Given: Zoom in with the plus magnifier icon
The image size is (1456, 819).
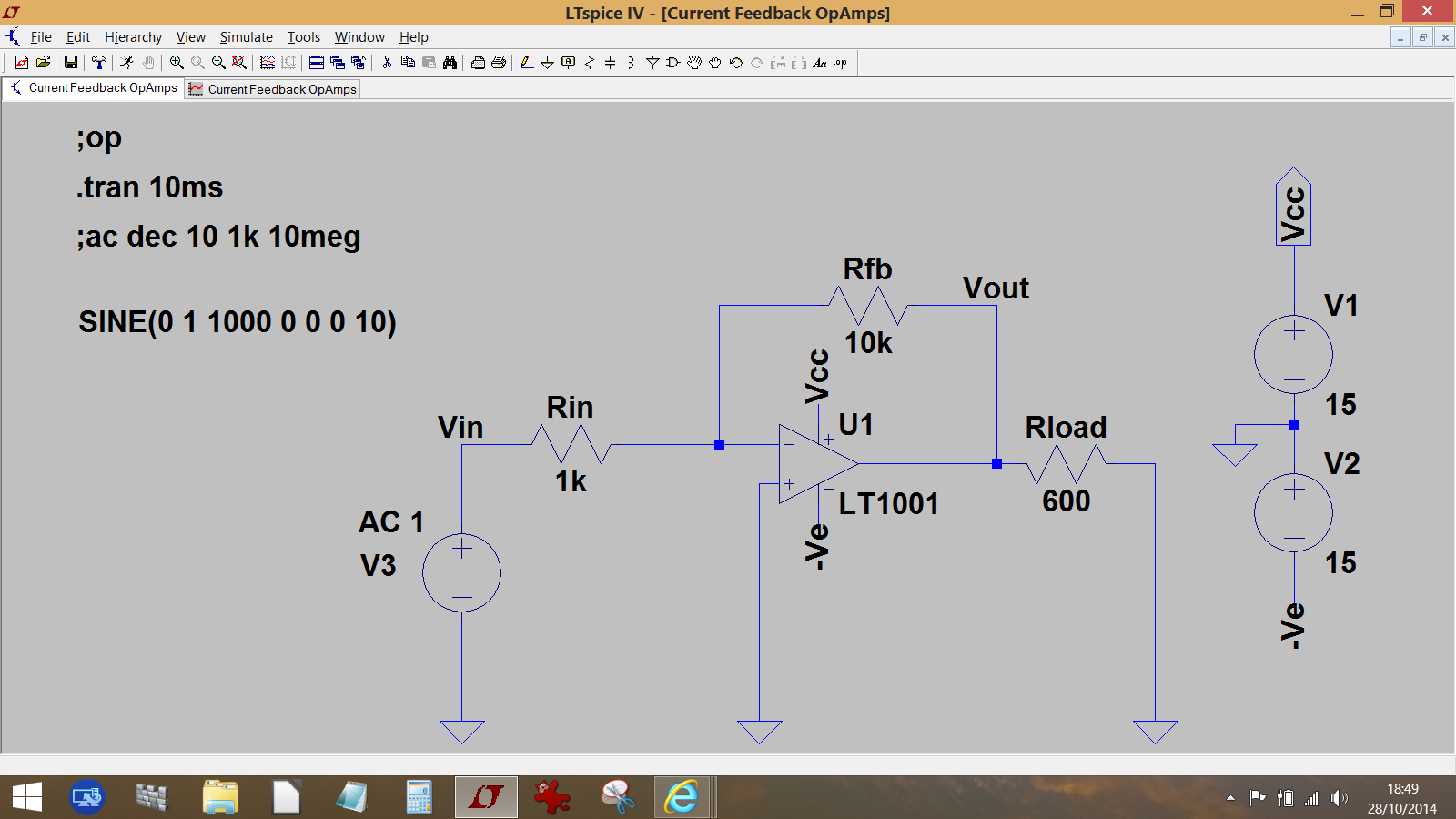Looking at the screenshot, I should pyautogui.click(x=177, y=63).
